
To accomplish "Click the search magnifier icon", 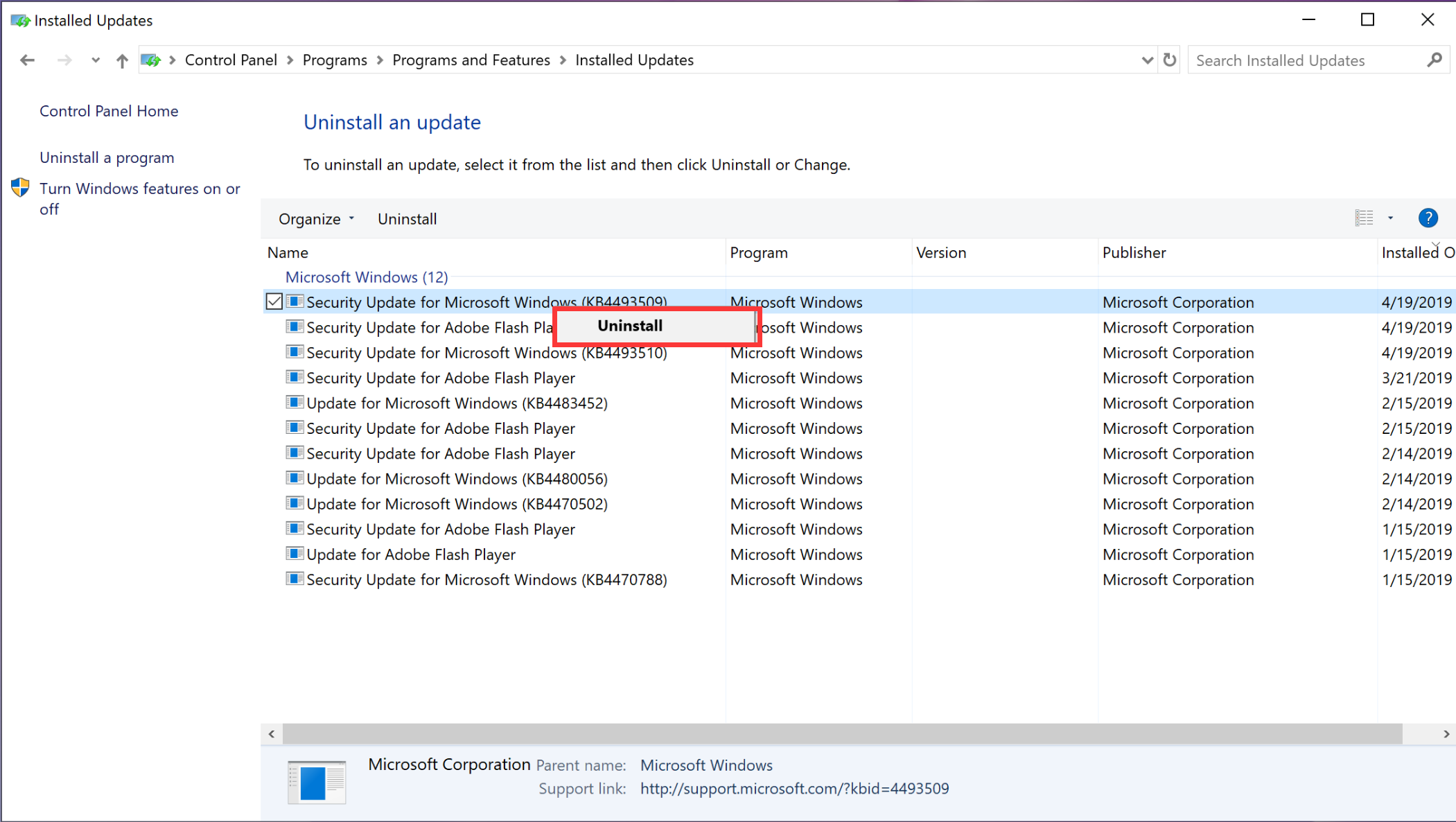I will [x=1434, y=60].
